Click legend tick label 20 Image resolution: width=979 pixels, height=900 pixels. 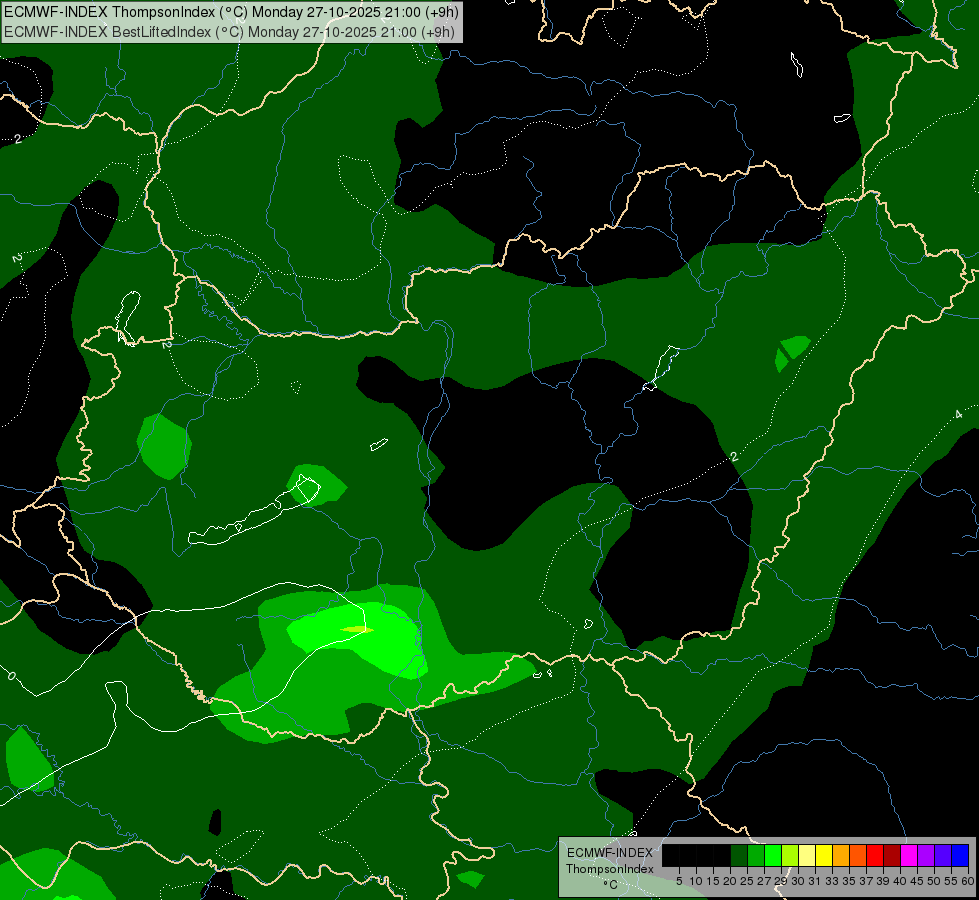[x=730, y=881]
